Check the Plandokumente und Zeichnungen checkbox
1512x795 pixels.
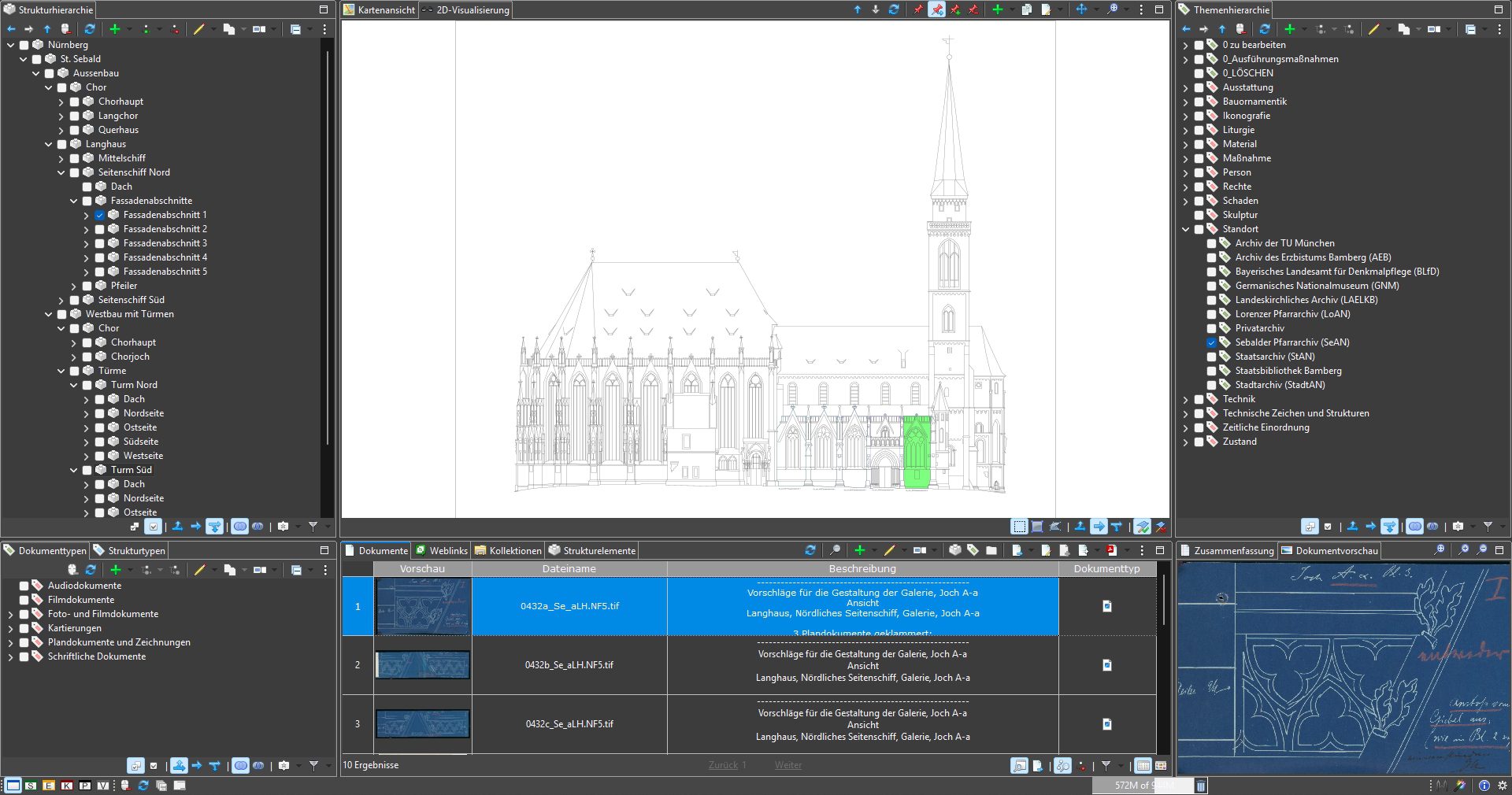pyautogui.click(x=24, y=642)
